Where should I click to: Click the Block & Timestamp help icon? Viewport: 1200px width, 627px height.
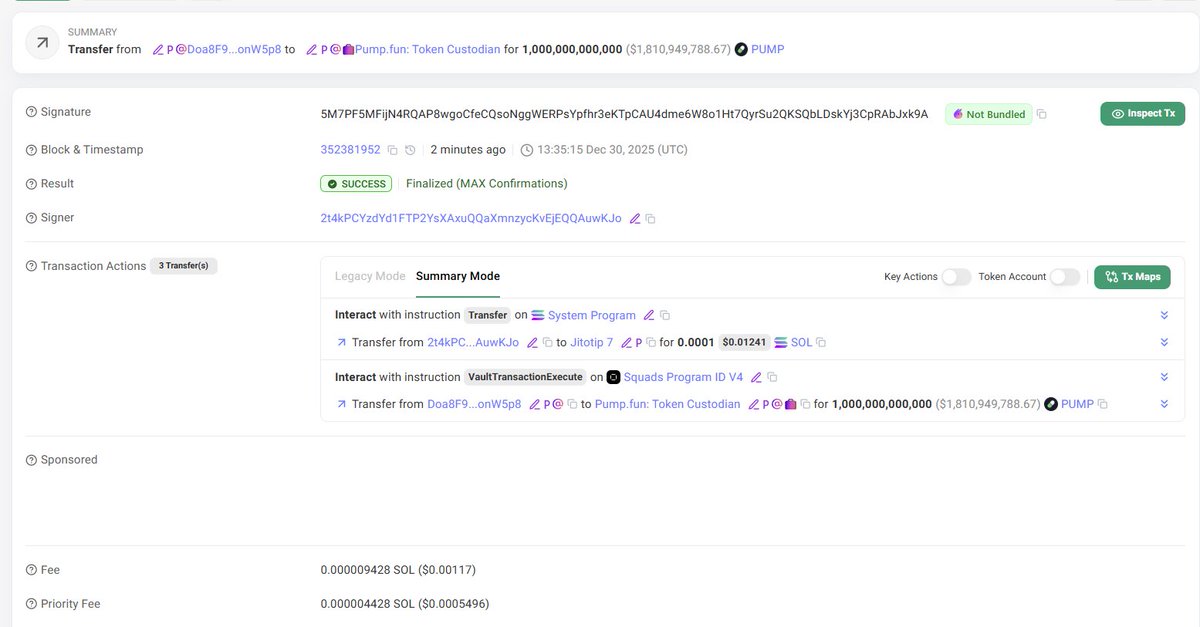[31, 150]
